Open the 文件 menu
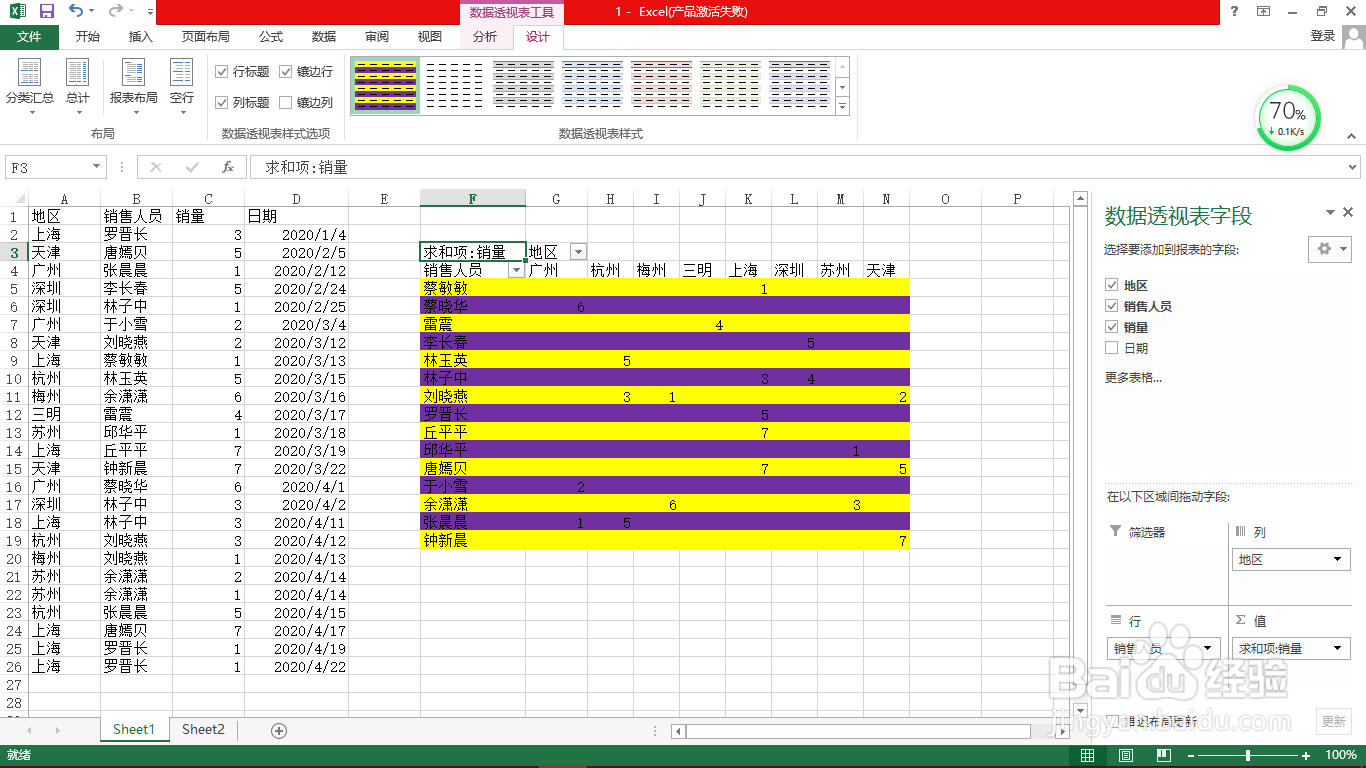This screenshot has height=768, width=1366. tap(29, 37)
